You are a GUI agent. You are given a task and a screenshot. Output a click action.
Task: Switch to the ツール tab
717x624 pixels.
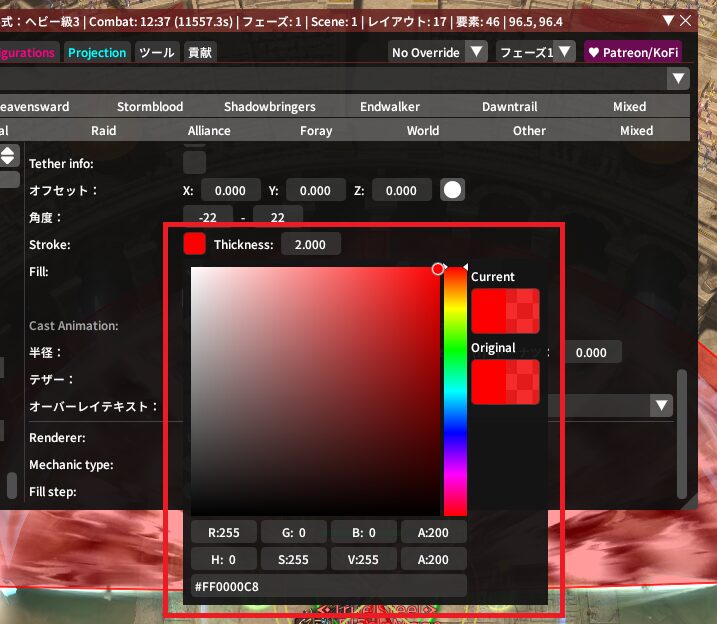point(156,53)
